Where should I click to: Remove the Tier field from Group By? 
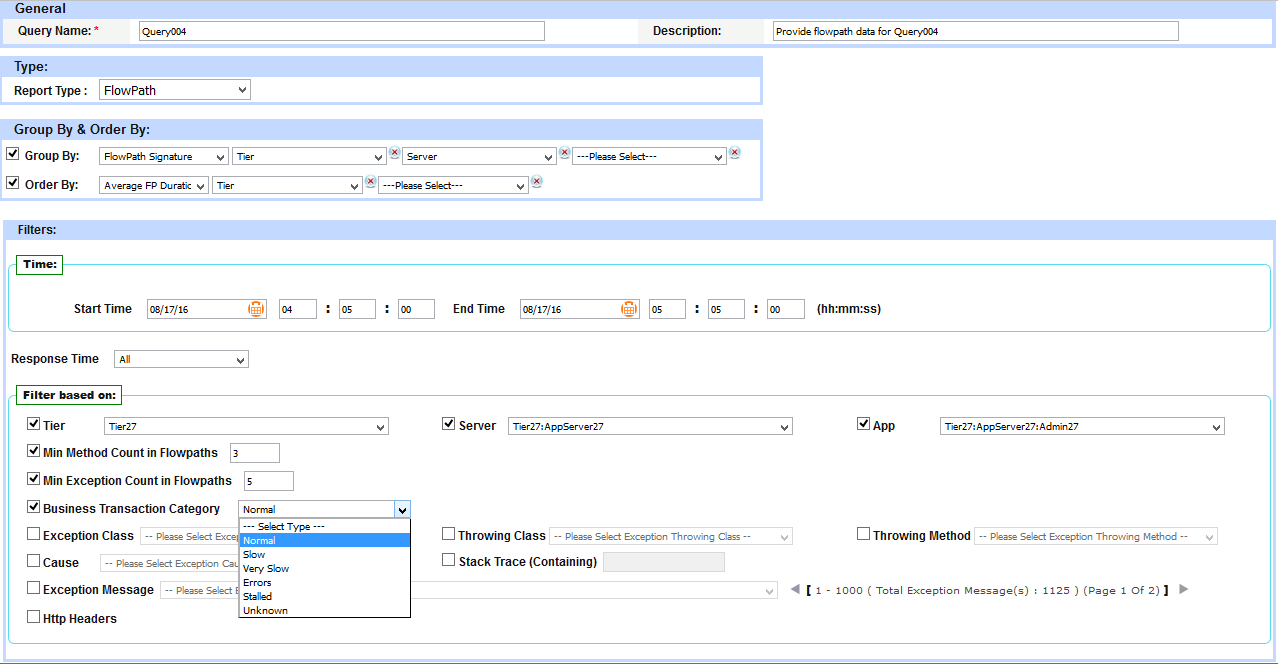pos(395,153)
